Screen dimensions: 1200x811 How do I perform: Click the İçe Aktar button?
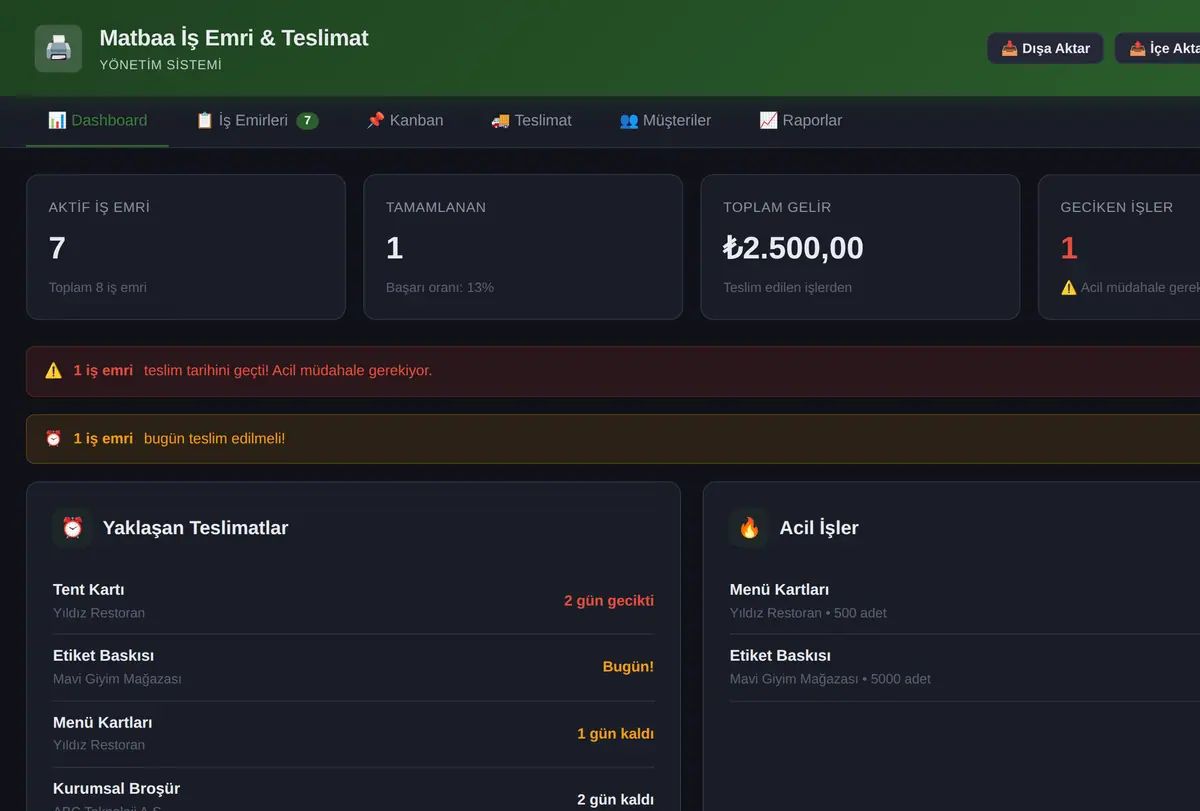[x=1160, y=48]
